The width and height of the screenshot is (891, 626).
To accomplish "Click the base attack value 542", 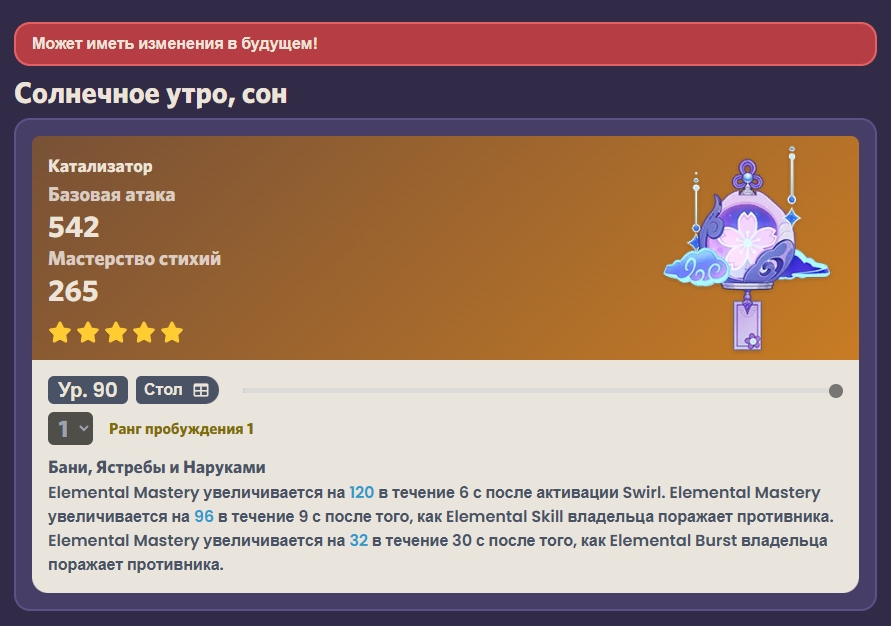I will point(74,227).
